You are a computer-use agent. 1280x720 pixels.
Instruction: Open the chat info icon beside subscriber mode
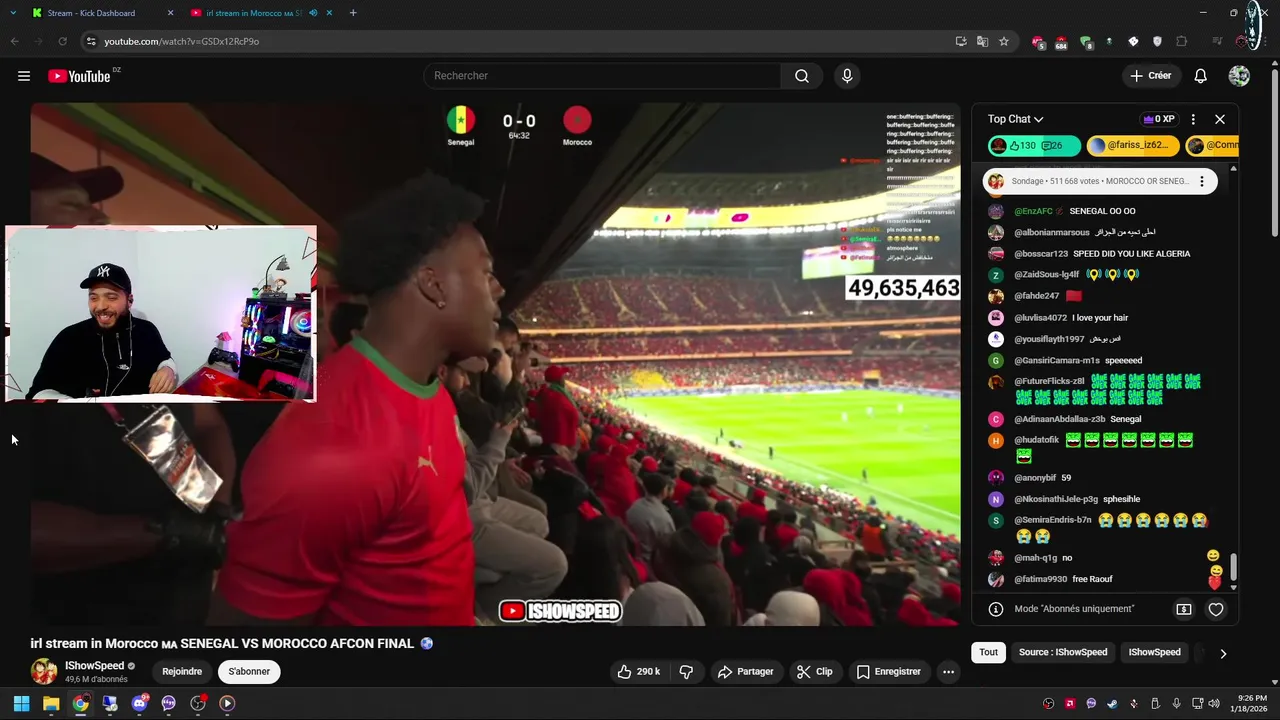(996, 609)
